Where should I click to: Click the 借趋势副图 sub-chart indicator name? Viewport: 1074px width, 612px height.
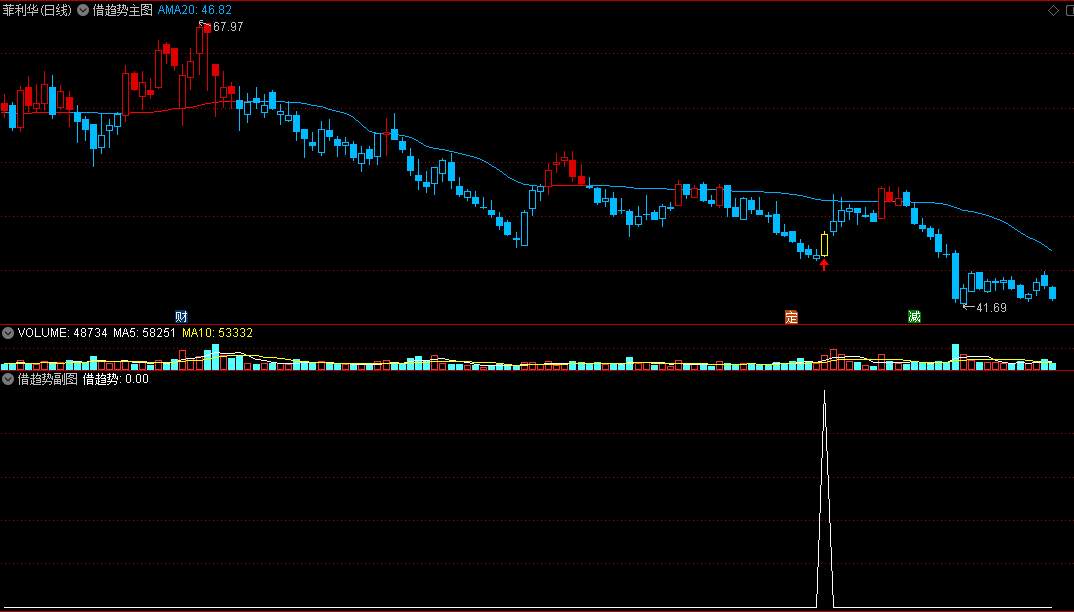47,379
